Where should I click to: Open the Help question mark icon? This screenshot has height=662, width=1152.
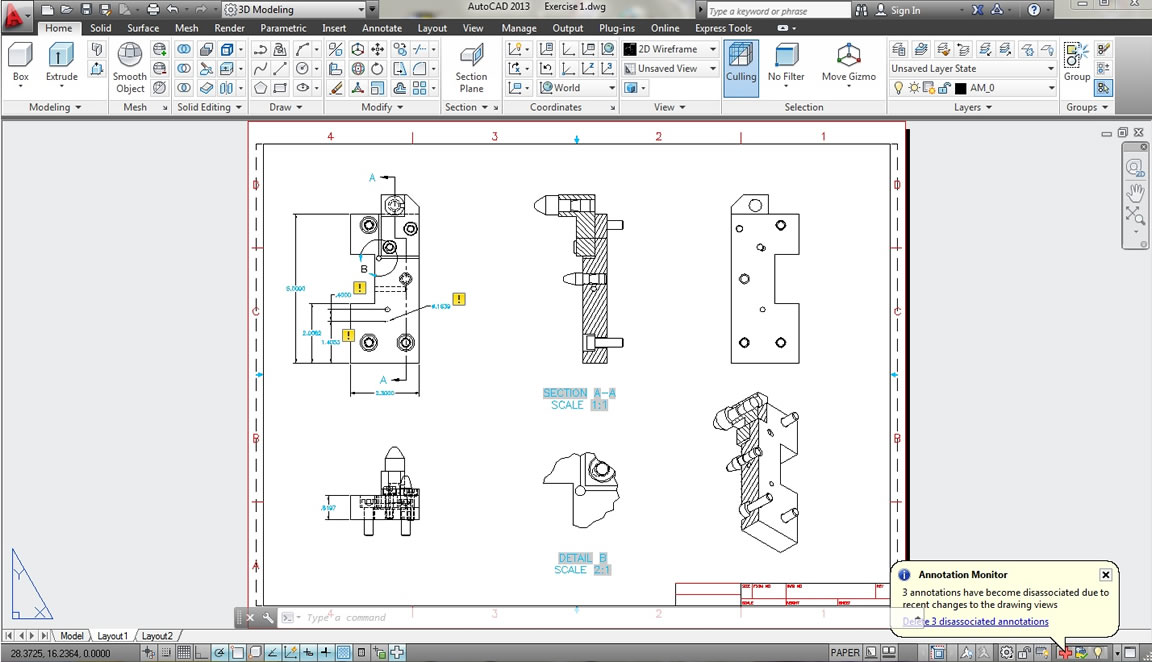(x=1034, y=10)
